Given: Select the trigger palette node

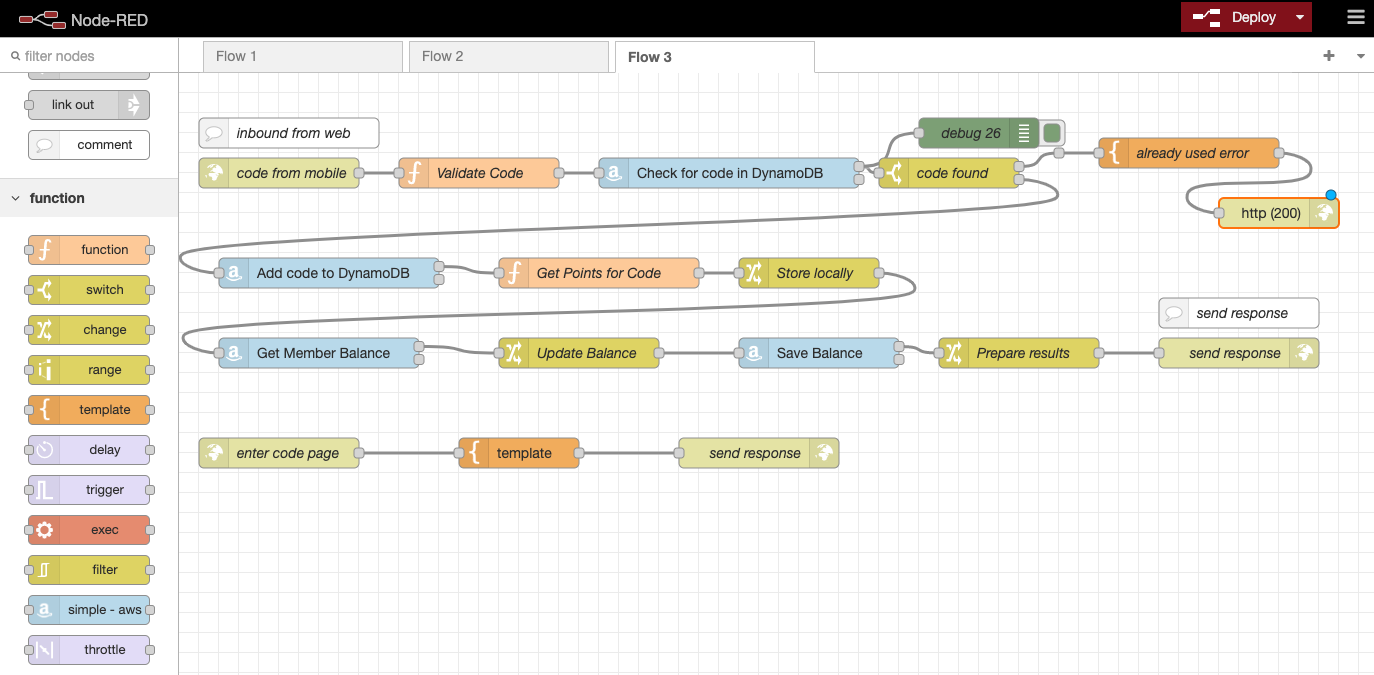Looking at the screenshot, I should [x=89, y=490].
